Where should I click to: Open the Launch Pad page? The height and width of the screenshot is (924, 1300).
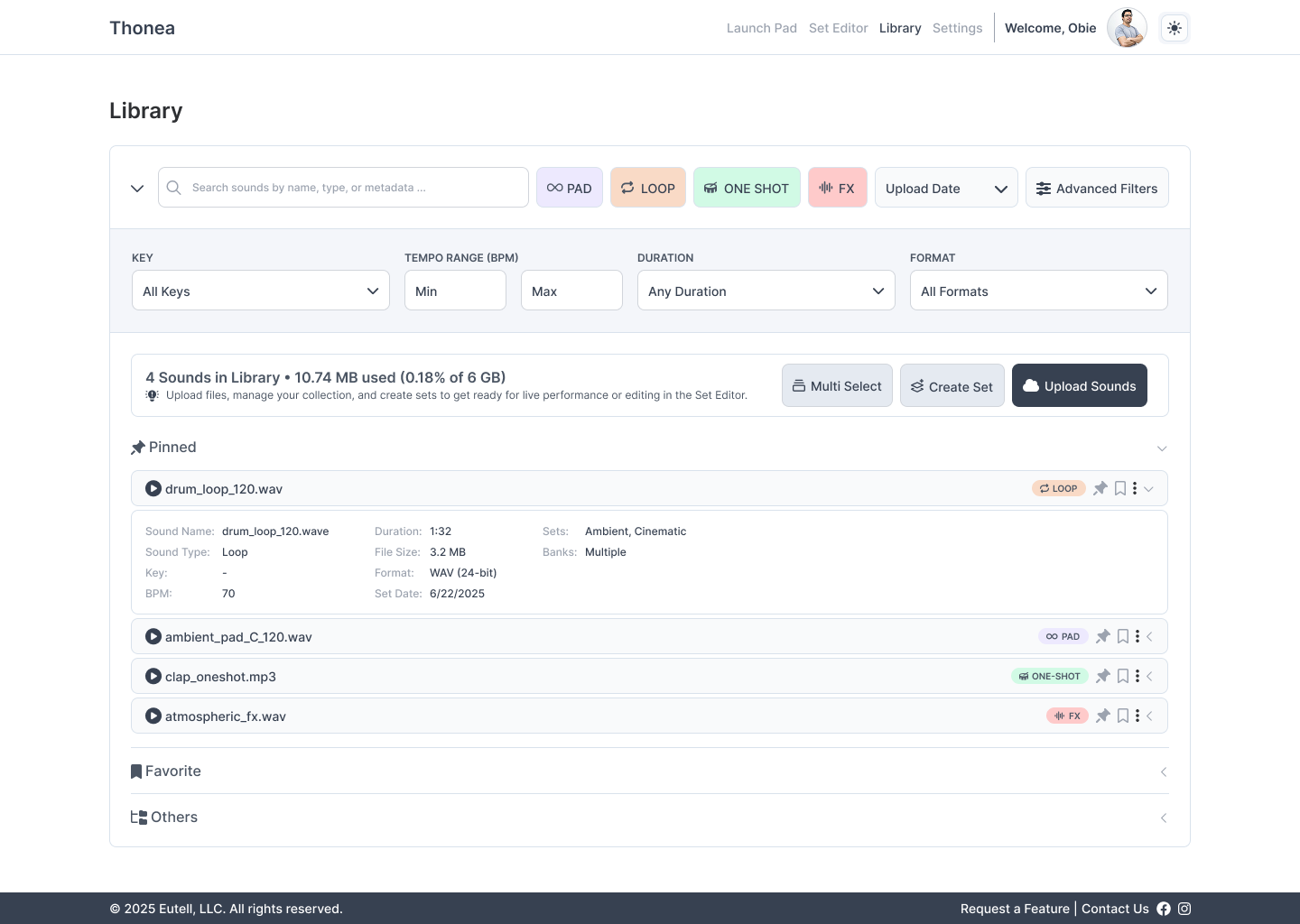tap(761, 28)
